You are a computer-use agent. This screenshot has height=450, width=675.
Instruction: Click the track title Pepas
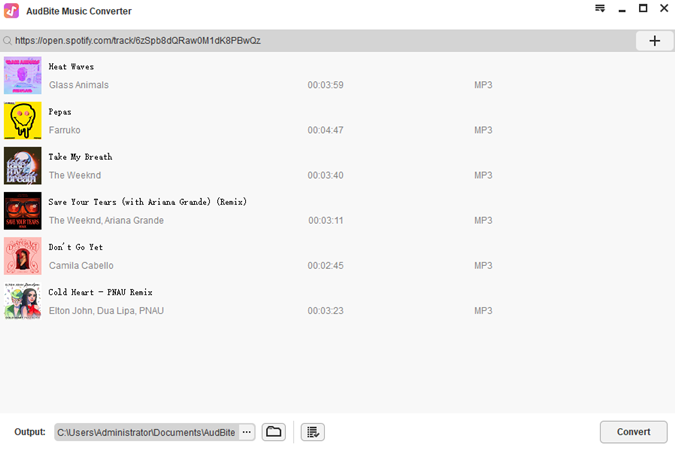click(x=60, y=112)
